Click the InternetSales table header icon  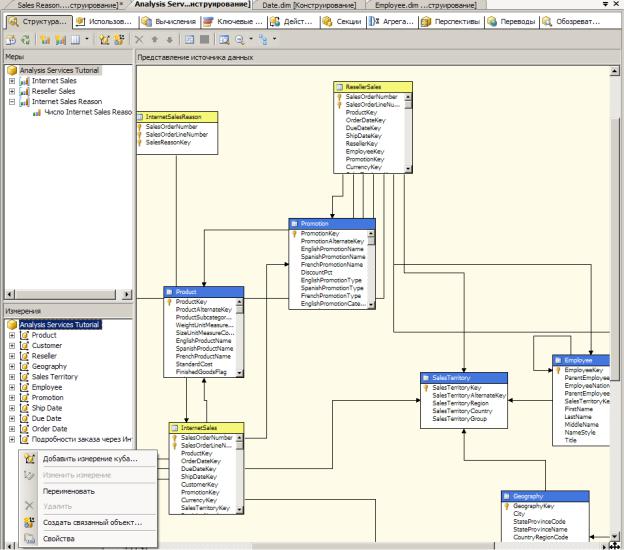click(x=174, y=428)
